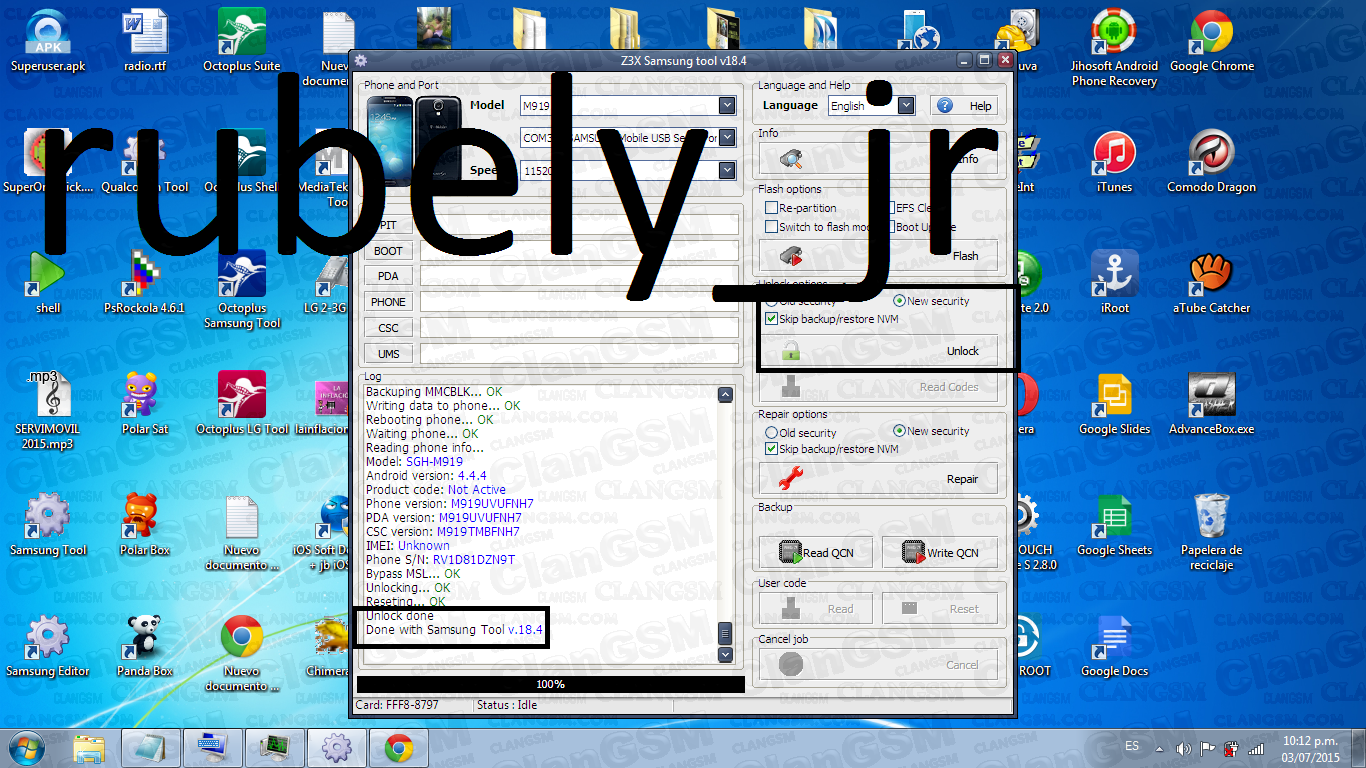Open Jihosoft Android Phone Recovery icon
Image resolution: width=1366 pixels, height=768 pixels.
[1114, 48]
